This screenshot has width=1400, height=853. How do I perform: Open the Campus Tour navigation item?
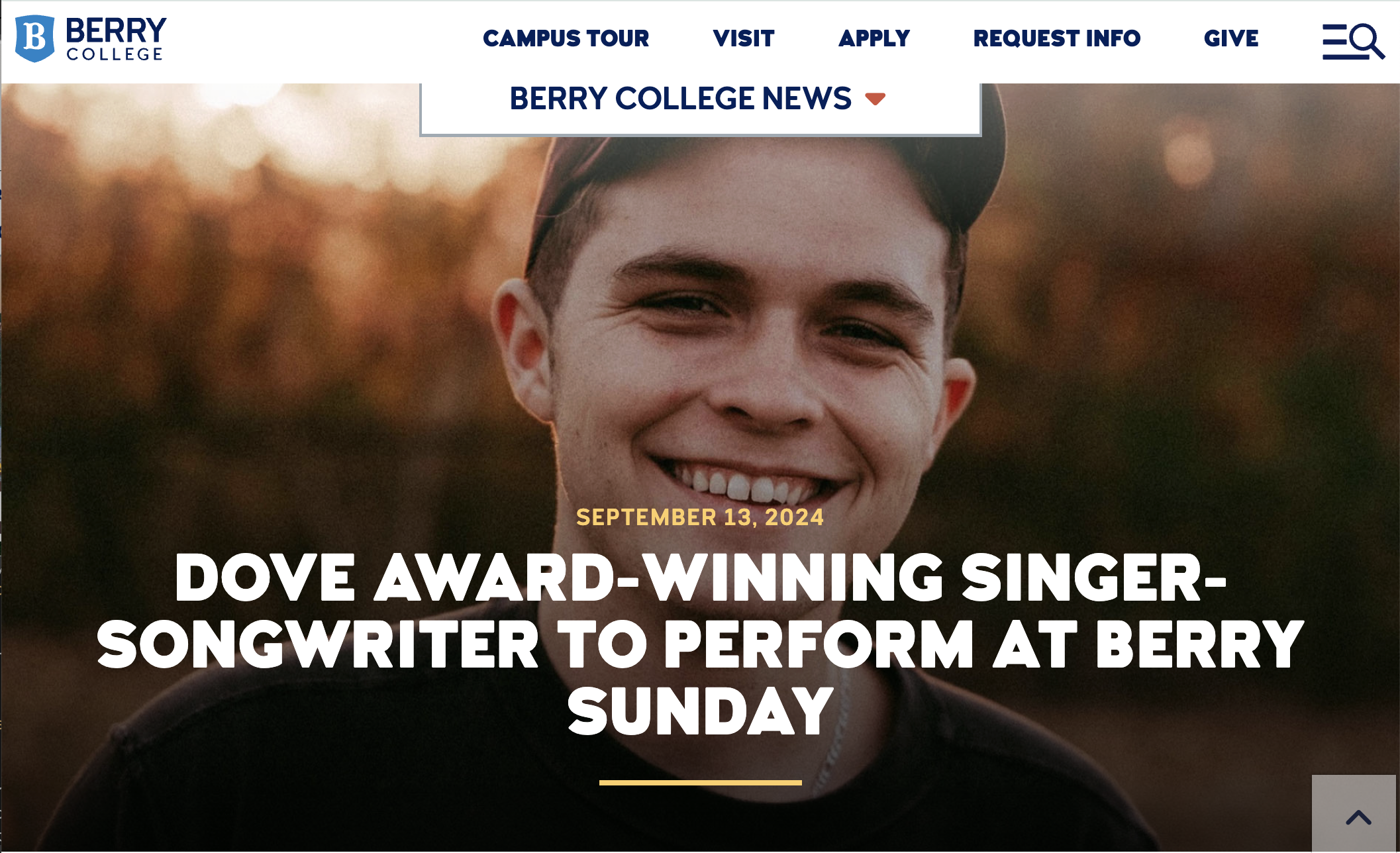coord(566,38)
